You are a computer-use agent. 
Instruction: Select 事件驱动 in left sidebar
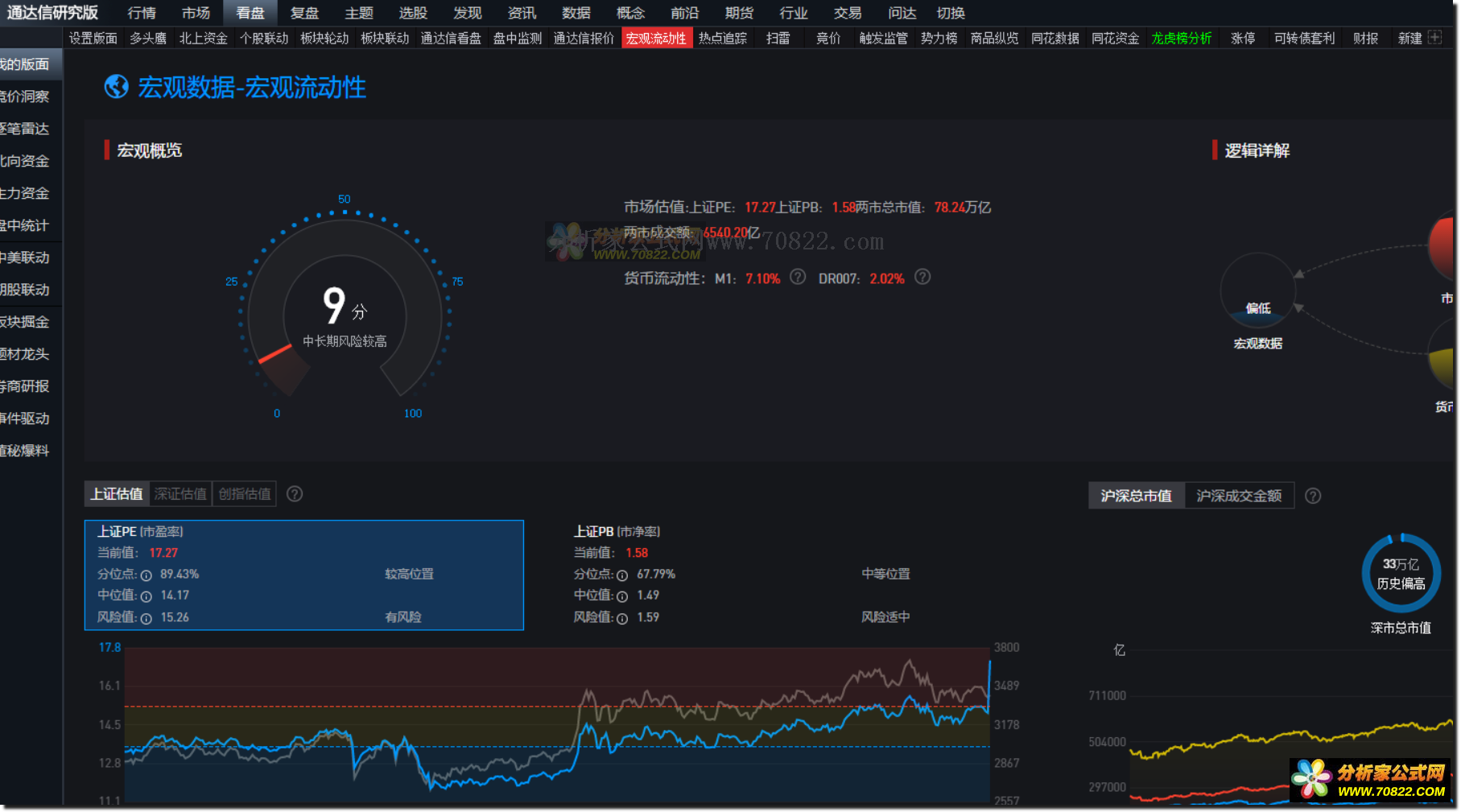pyautogui.click(x=31, y=418)
